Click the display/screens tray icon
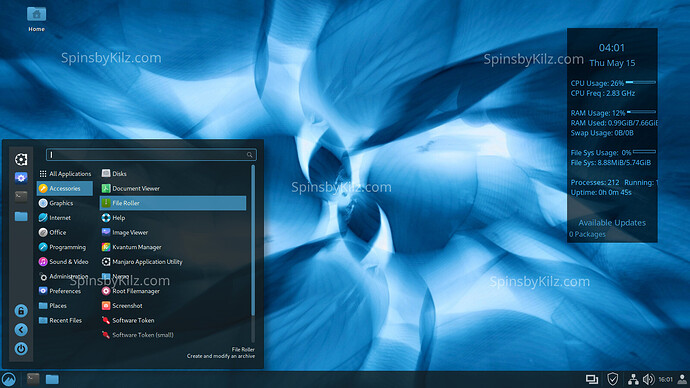 (x=592, y=379)
